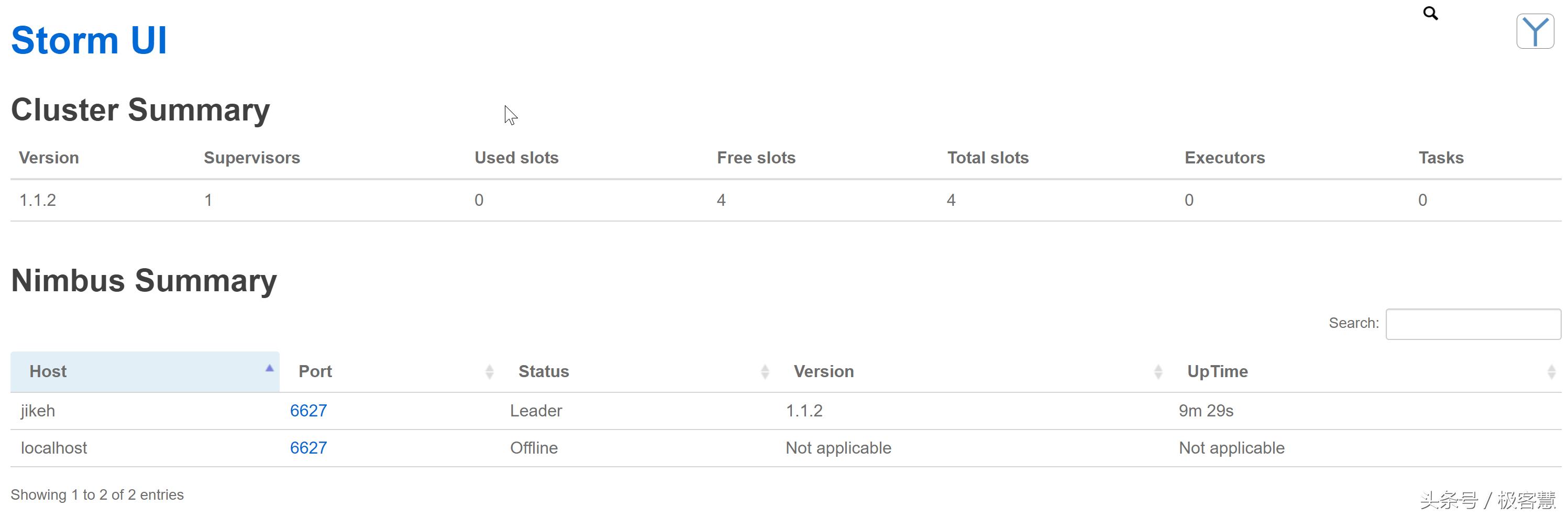The height and width of the screenshot is (517, 1568).
Task: Open port 6627 link for jikeh
Action: pyautogui.click(x=308, y=411)
